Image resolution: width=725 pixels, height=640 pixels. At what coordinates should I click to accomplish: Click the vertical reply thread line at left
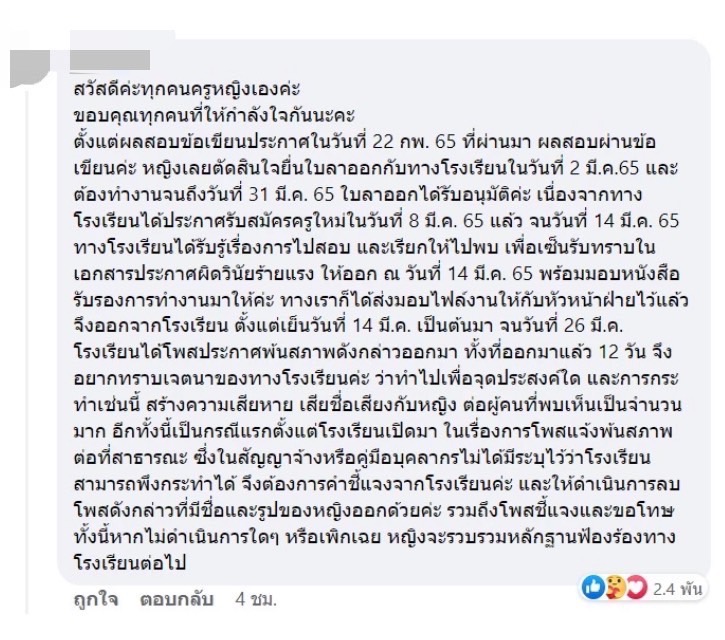(x=27, y=351)
